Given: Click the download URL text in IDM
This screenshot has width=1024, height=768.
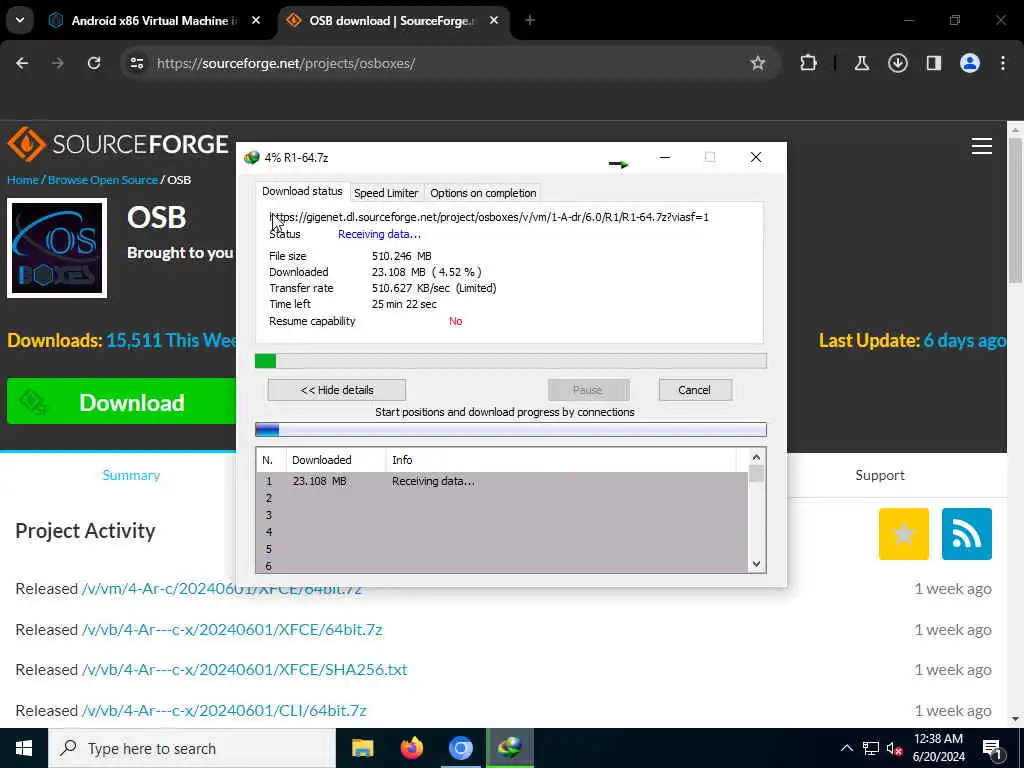Looking at the screenshot, I should click(x=489, y=217).
